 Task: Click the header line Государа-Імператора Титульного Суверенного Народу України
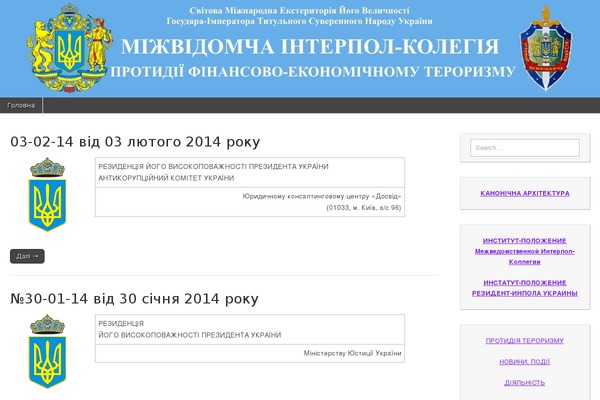point(299,21)
